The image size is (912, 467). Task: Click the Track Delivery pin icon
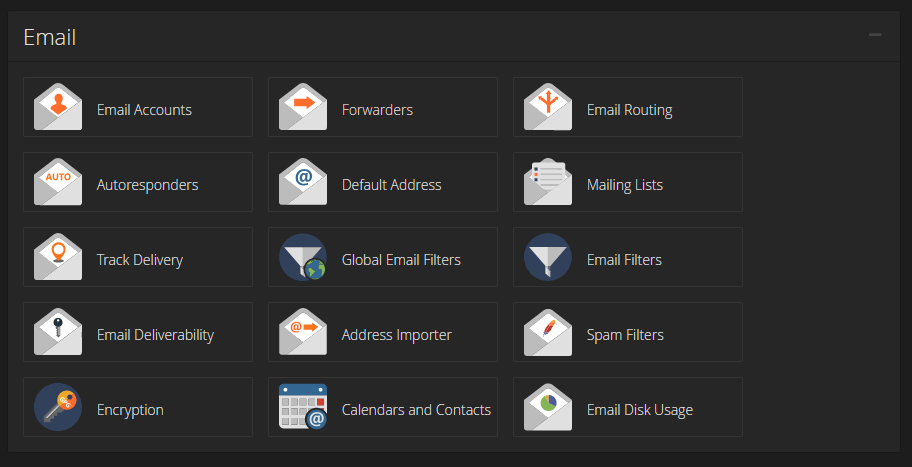click(58, 257)
